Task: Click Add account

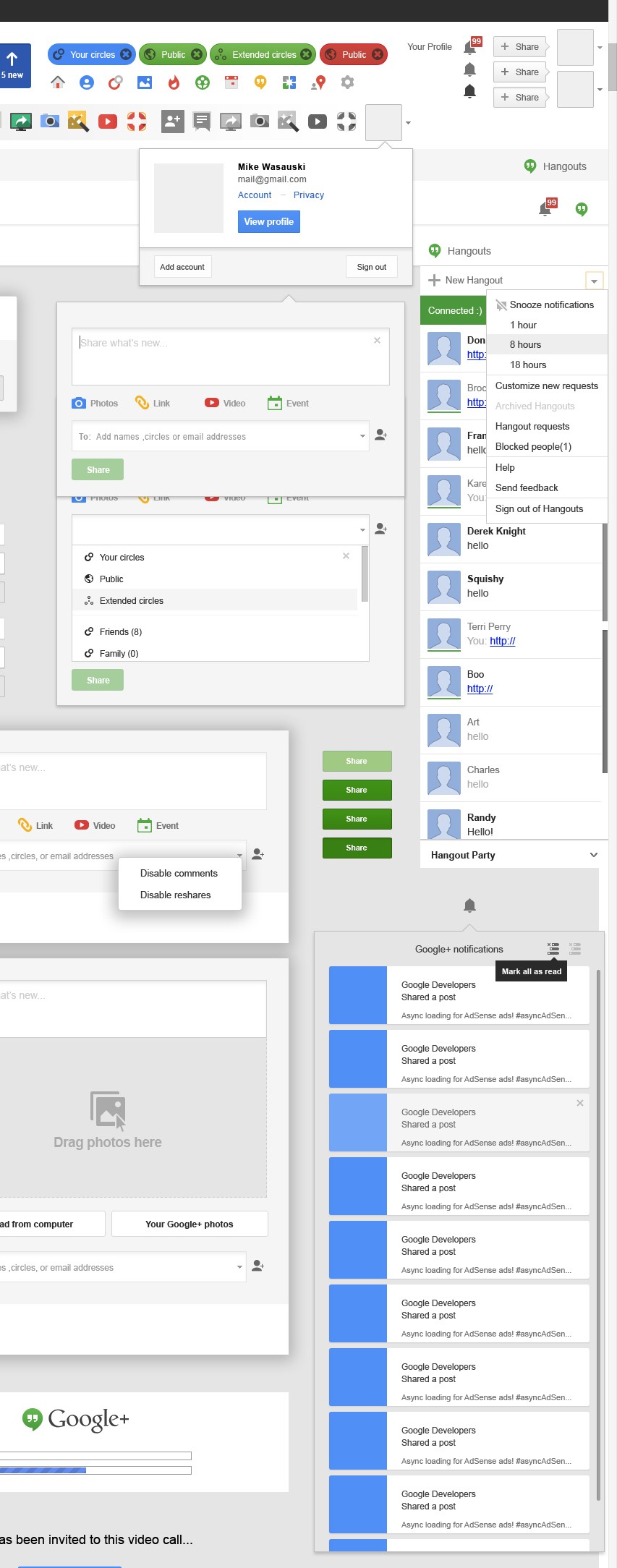Action: 182,267
